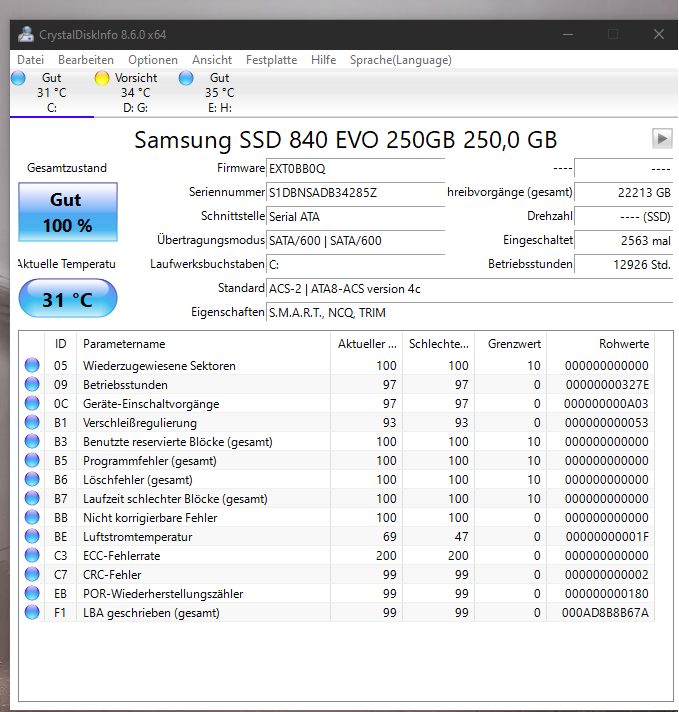Open the Hilfe menu
679x712 pixels.
323,60
